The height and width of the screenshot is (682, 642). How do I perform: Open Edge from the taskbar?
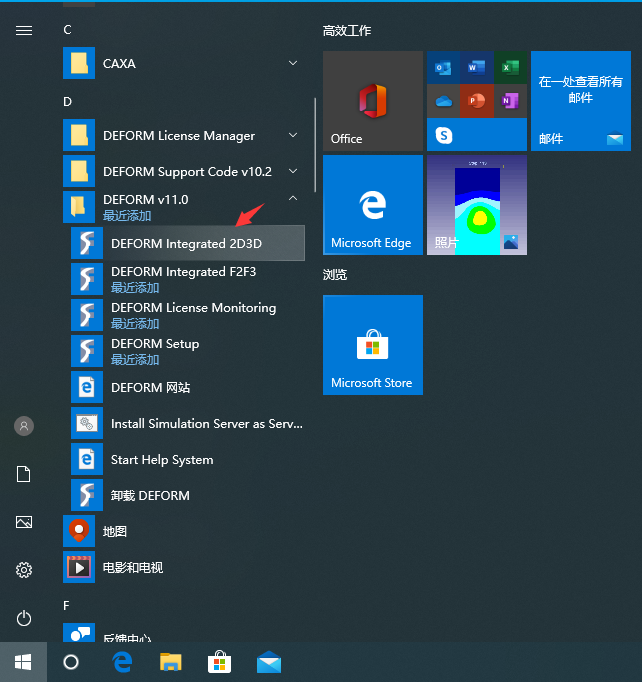click(122, 662)
